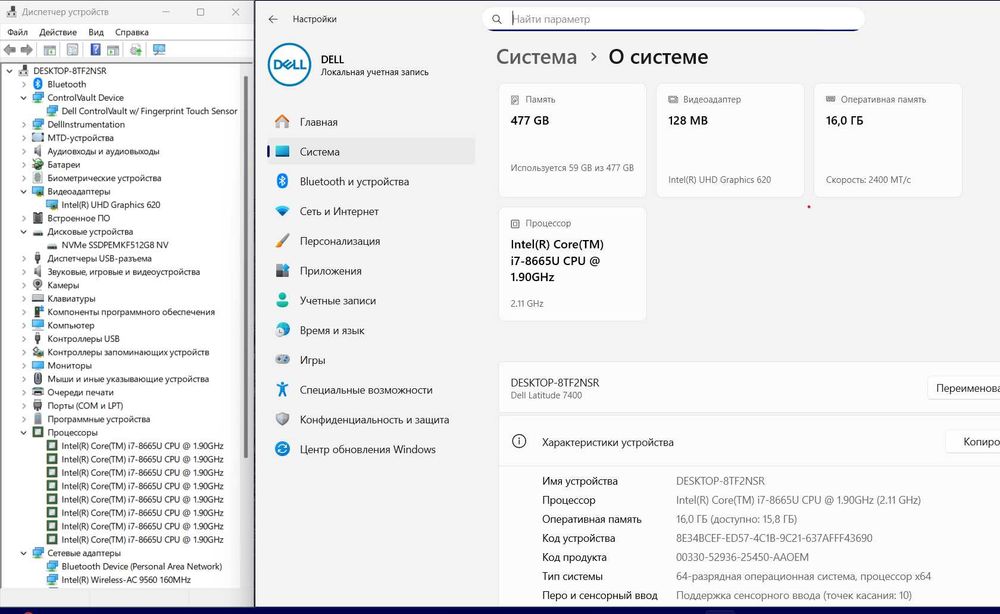Open the Память storage card
Screen dimensions: 1000x614
[572, 140]
